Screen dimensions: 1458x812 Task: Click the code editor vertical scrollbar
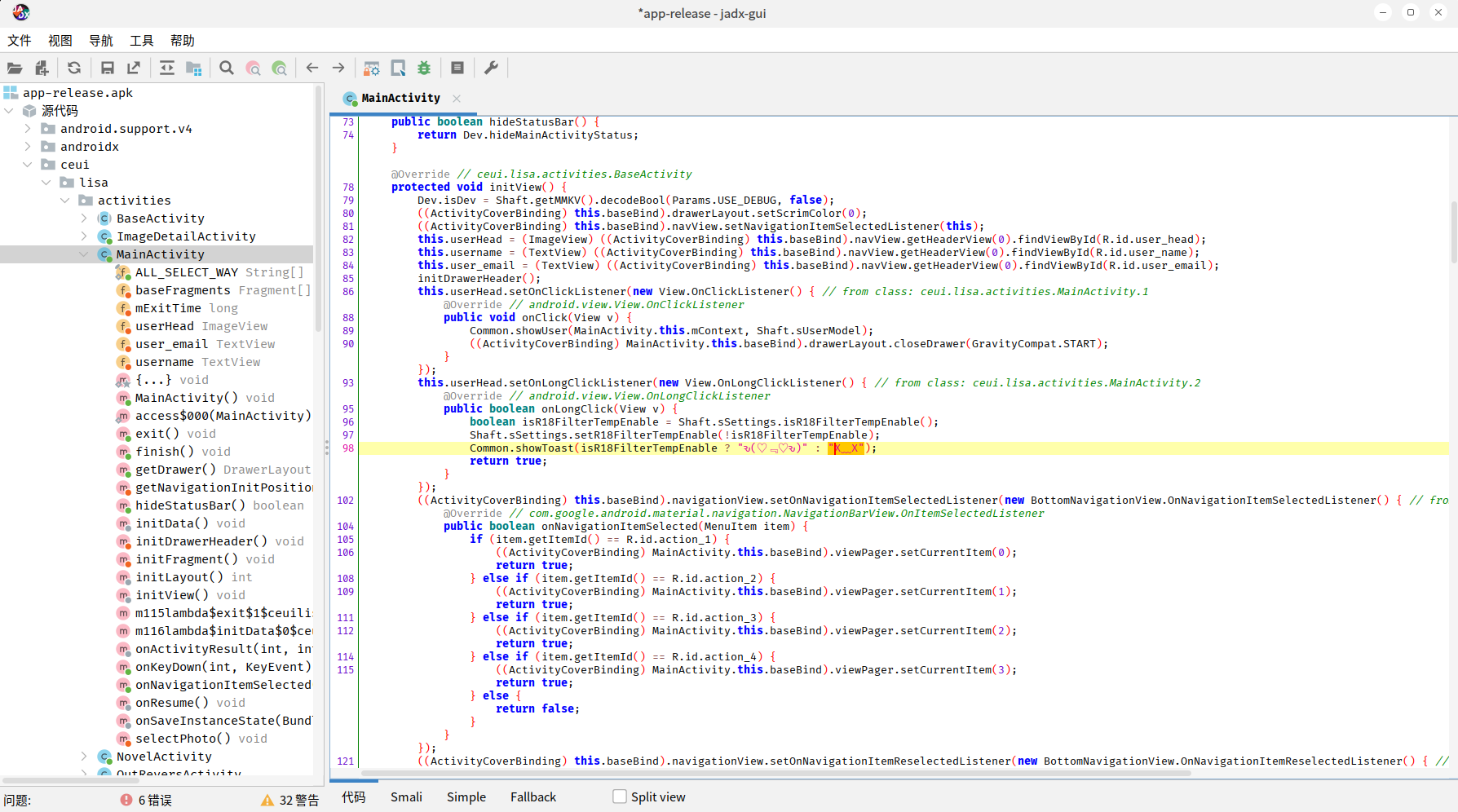[1453, 232]
